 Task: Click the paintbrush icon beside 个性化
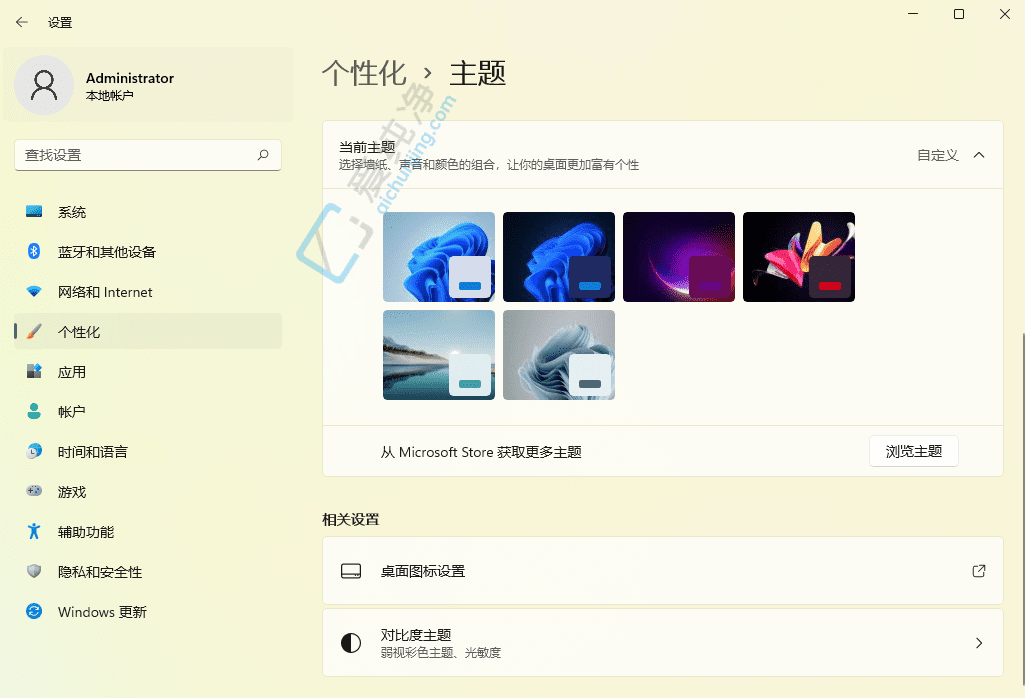pyautogui.click(x=34, y=331)
